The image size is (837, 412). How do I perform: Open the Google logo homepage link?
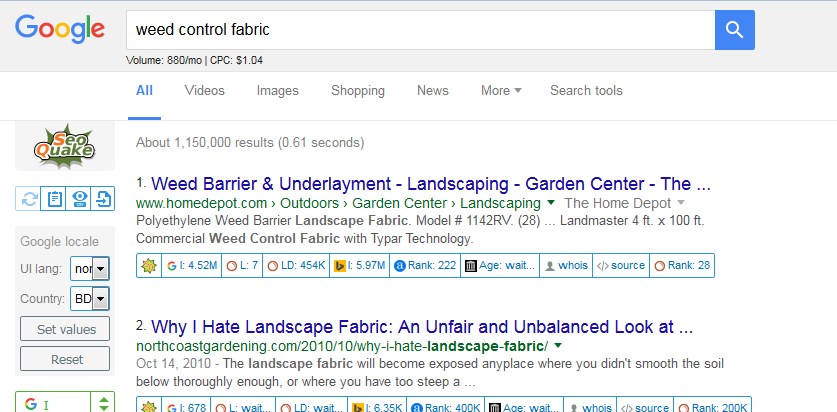click(x=60, y=29)
